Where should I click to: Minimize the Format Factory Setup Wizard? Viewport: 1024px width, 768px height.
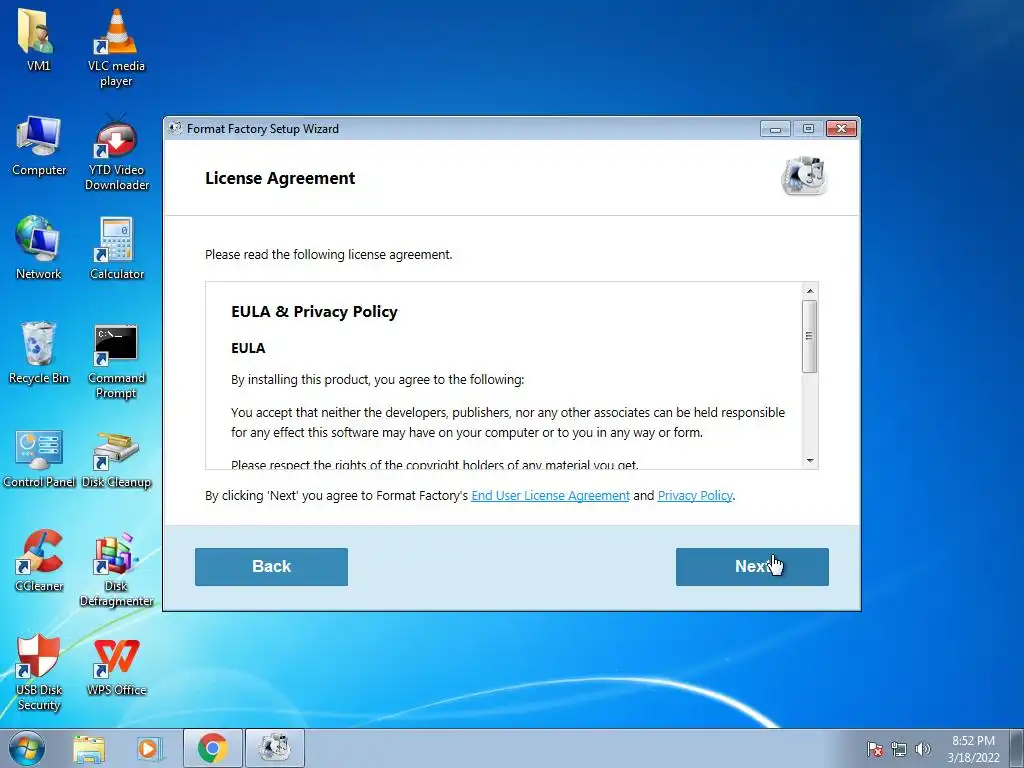775,129
